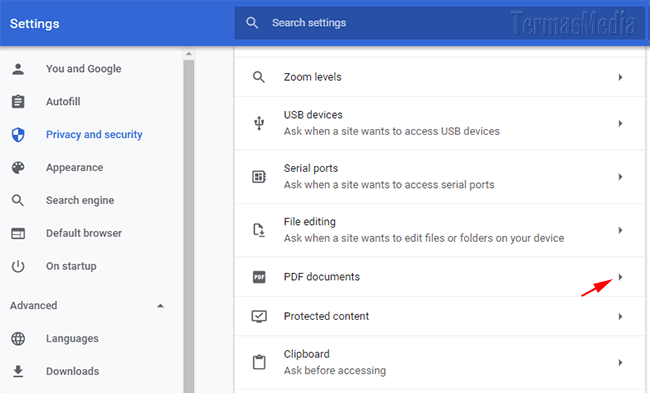Image resolution: width=650 pixels, height=393 pixels.
Task: Expand Protected content with its arrow
Action: pos(620,316)
